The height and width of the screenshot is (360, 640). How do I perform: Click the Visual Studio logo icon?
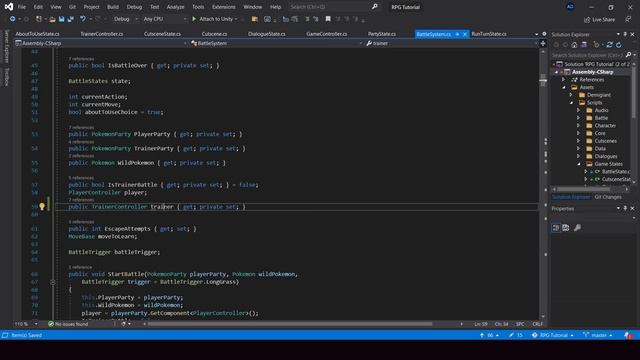pyautogui.click(x=9, y=7)
